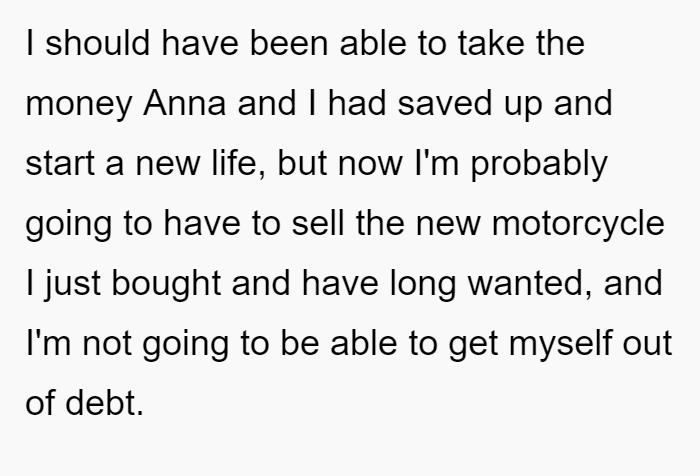Click the word "debt." at the end
This screenshot has height=476, width=700.
coord(104,403)
